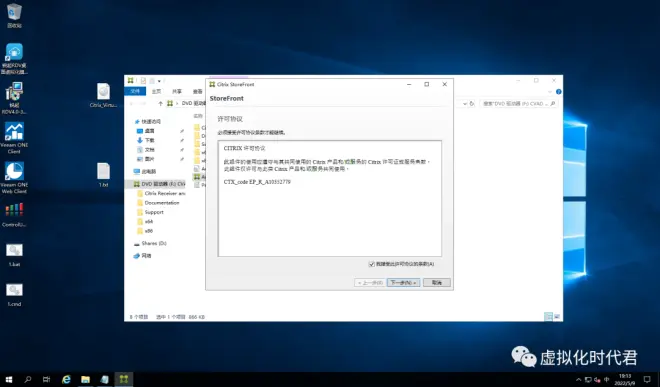
Task: Select the 1.bat file on desktop
Action: click(x=14, y=254)
